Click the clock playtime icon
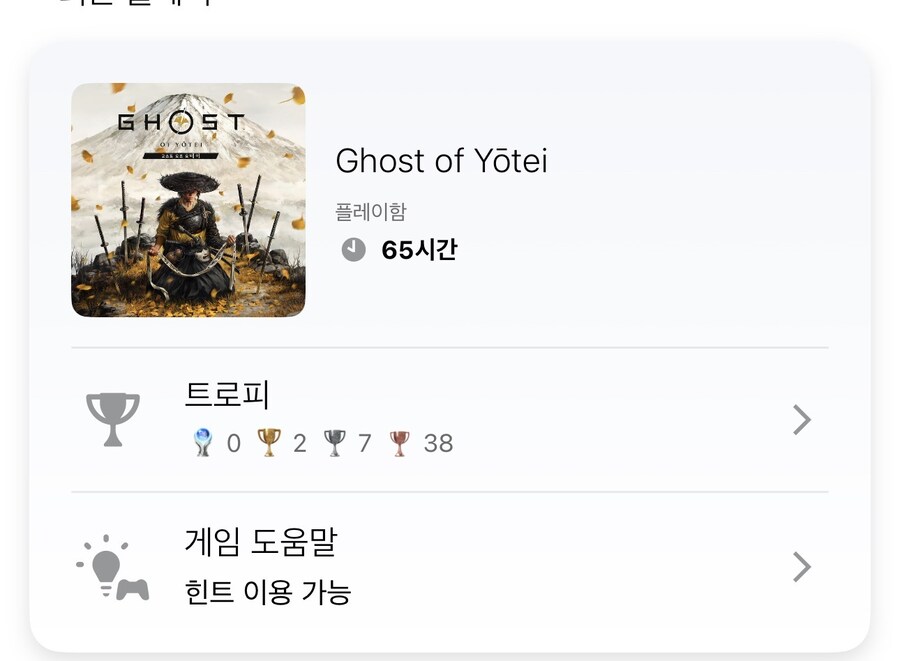The width and height of the screenshot is (900, 661). click(x=353, y=250)
